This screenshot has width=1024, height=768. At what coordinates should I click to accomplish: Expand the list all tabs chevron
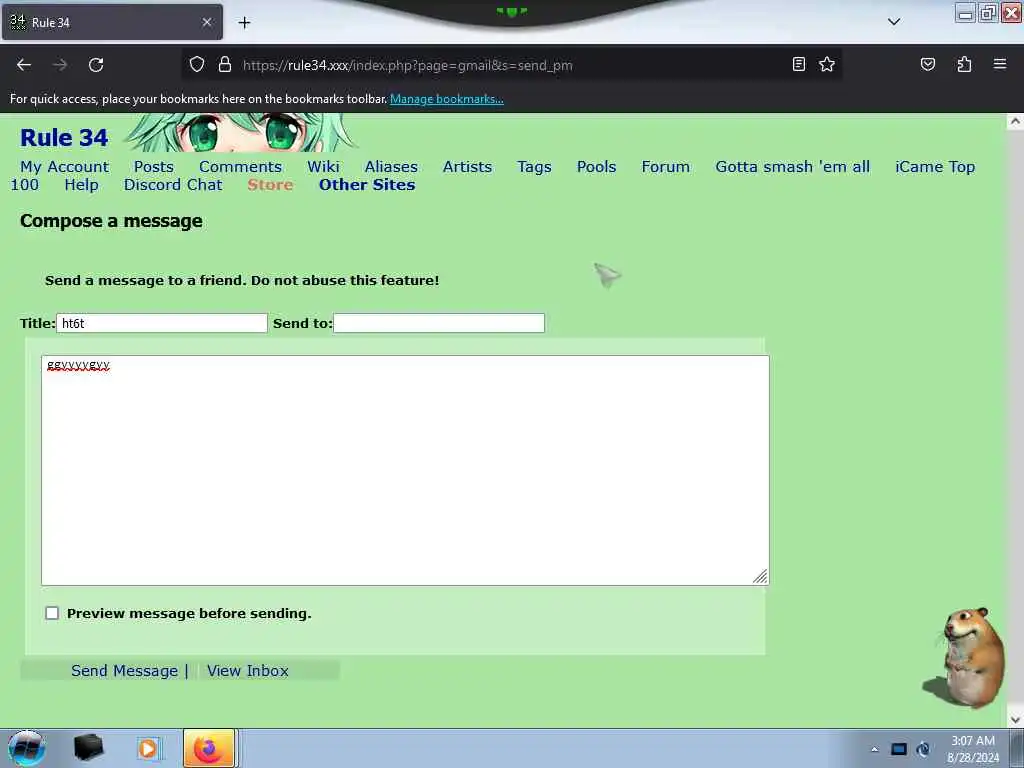893,22
